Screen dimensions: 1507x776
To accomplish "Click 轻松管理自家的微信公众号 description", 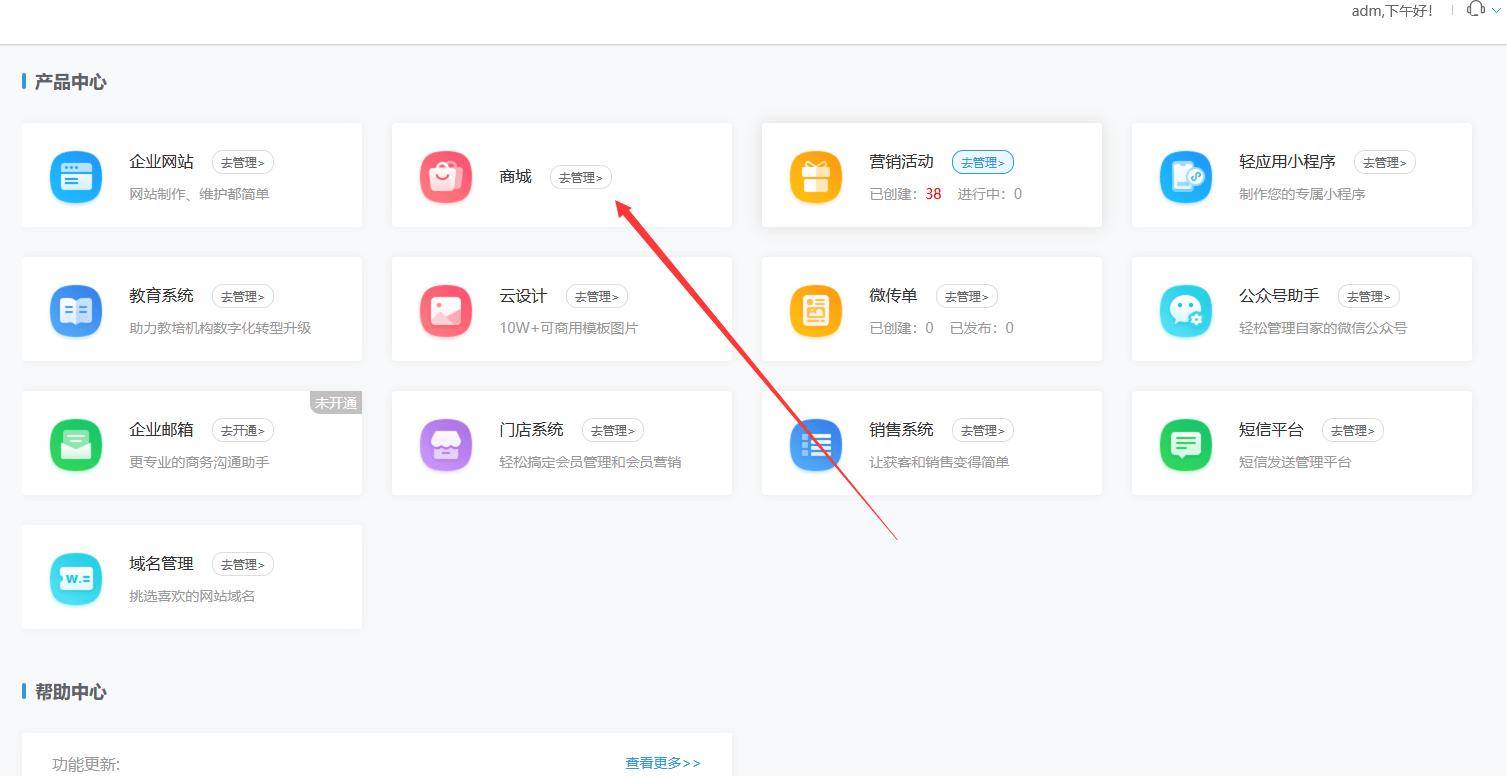I will click(x=1323, y=328).
